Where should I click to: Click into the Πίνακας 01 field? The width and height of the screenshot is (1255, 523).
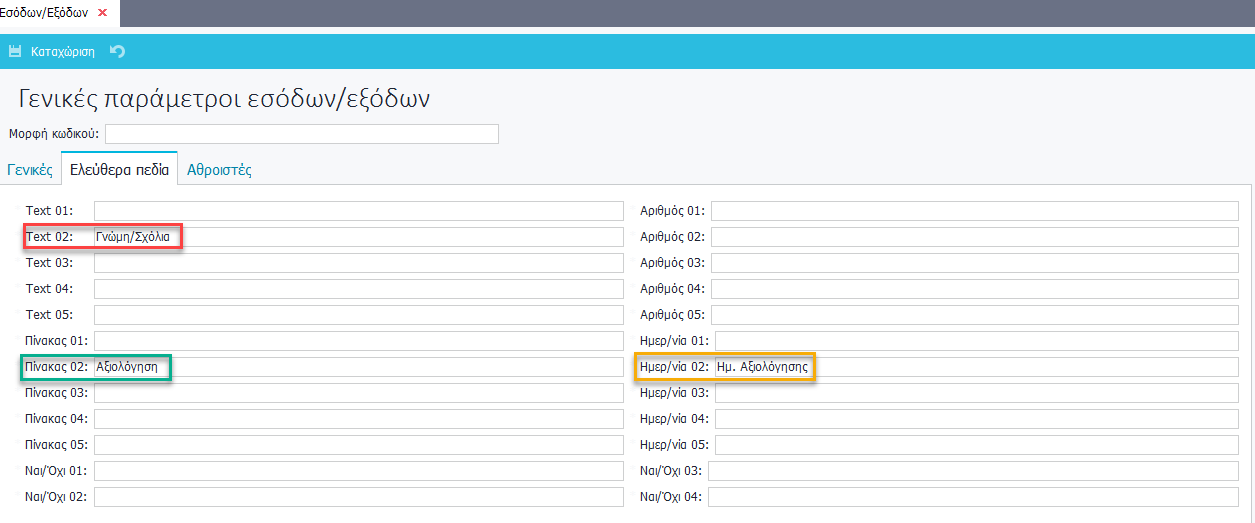pyautogui.click(x=358, y=341)
